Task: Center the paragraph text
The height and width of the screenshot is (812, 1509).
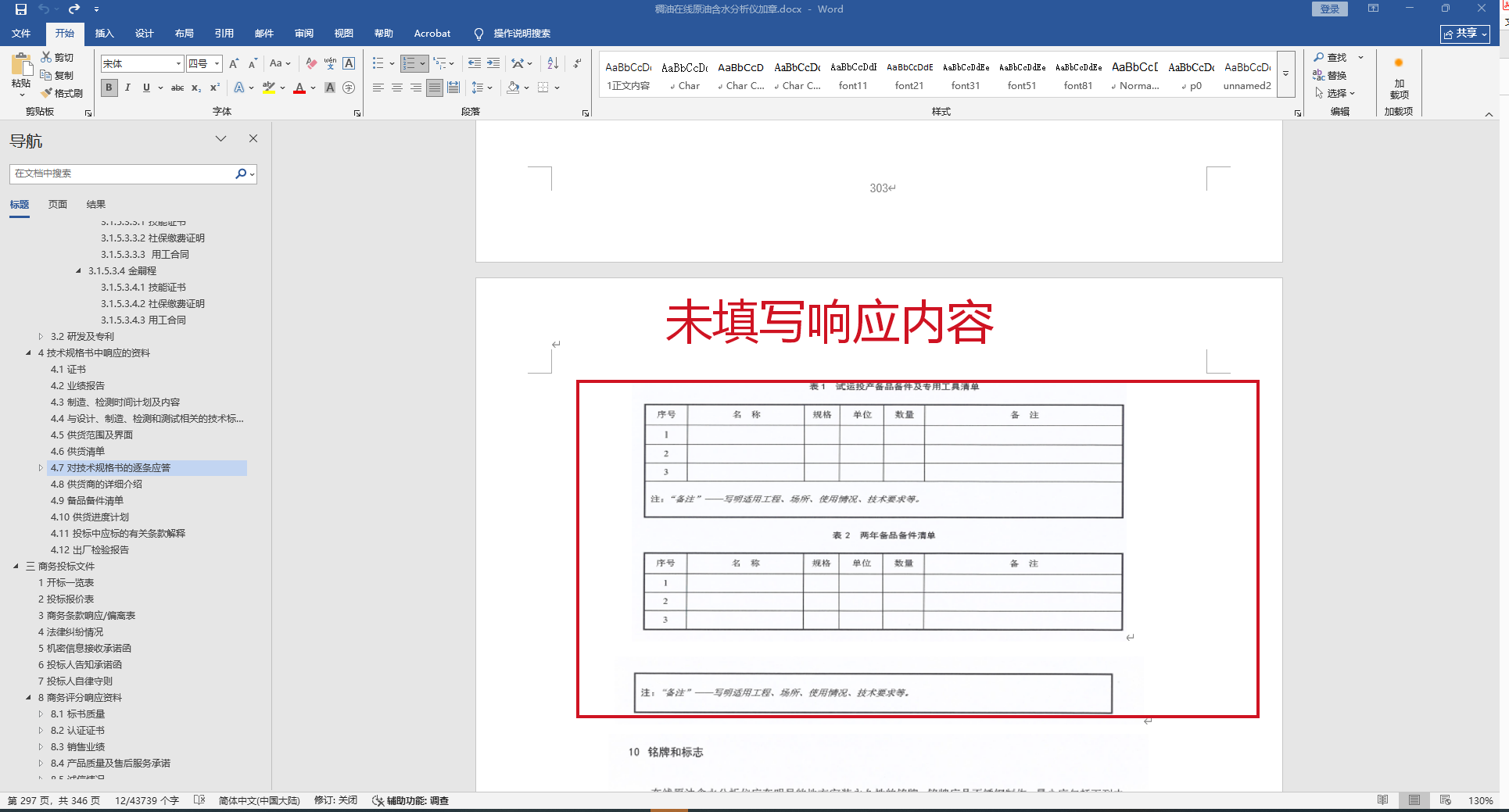Action: pyautogui.click(x=397, y=88)
